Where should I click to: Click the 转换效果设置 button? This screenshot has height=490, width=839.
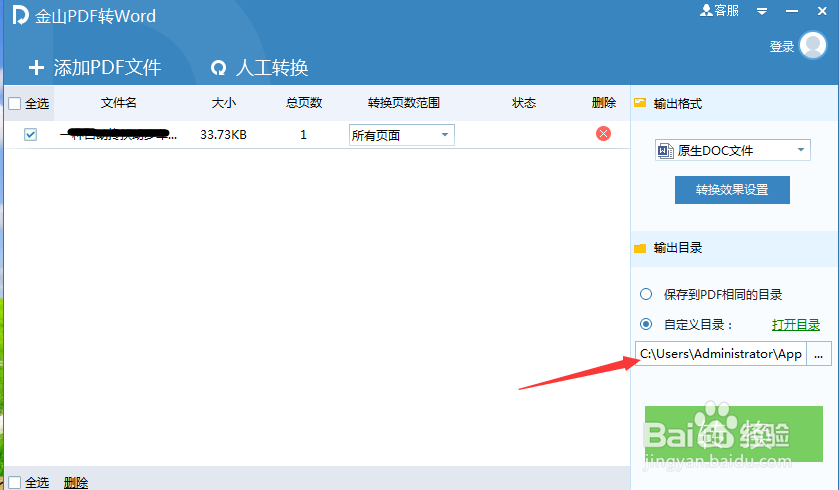[732, 189]
